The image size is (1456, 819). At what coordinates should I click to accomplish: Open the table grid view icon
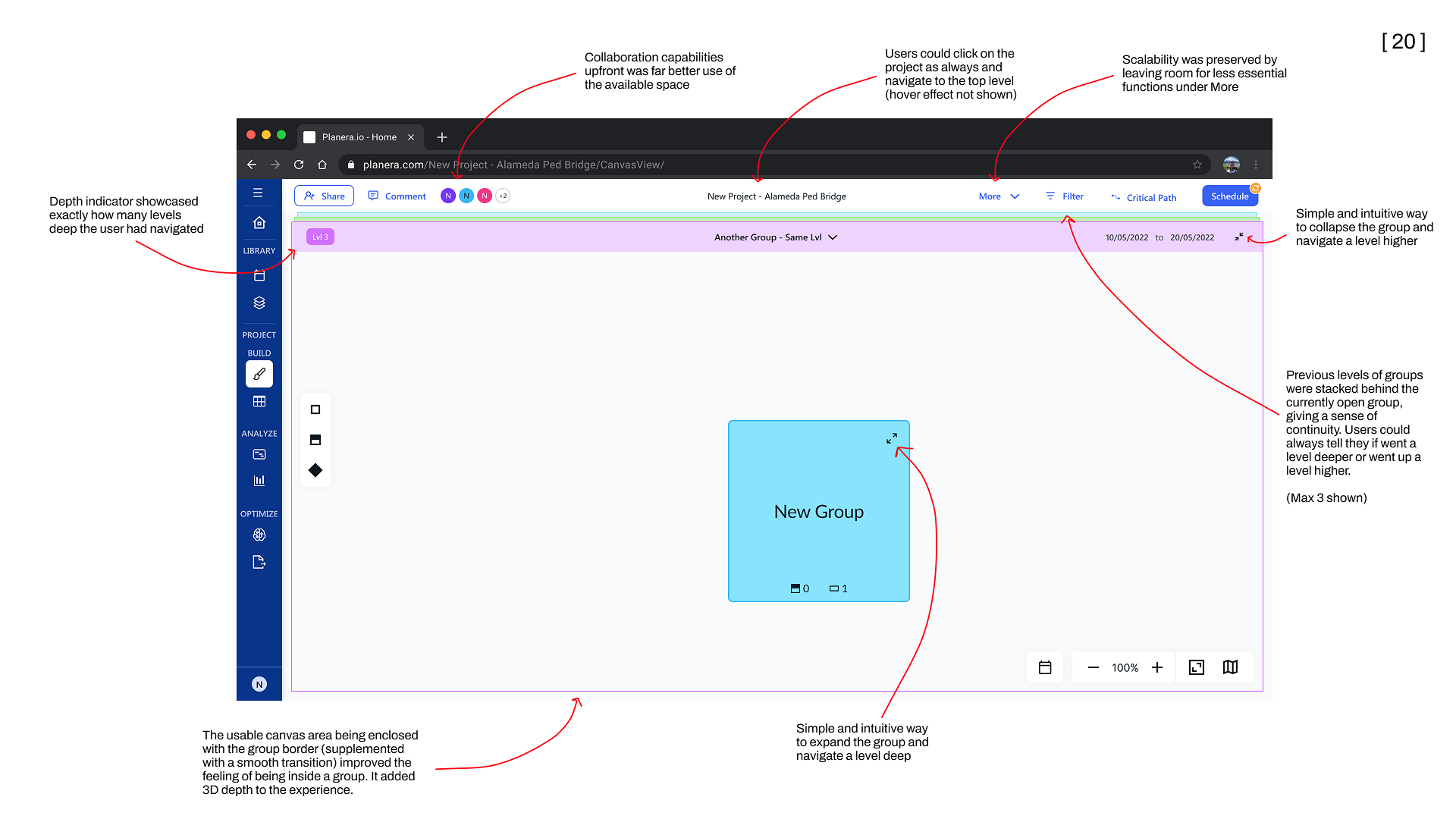(x=259, y=401)
